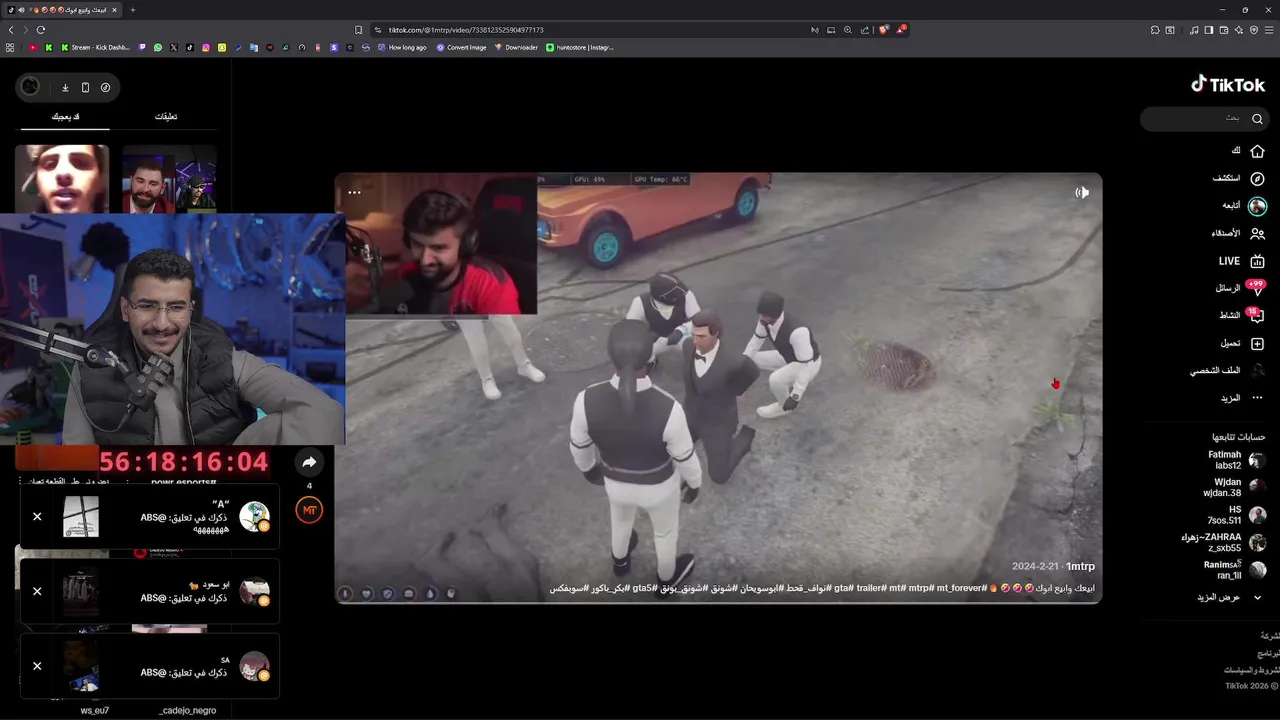Close the TikTok browser tab

click(x=114, y=10)
